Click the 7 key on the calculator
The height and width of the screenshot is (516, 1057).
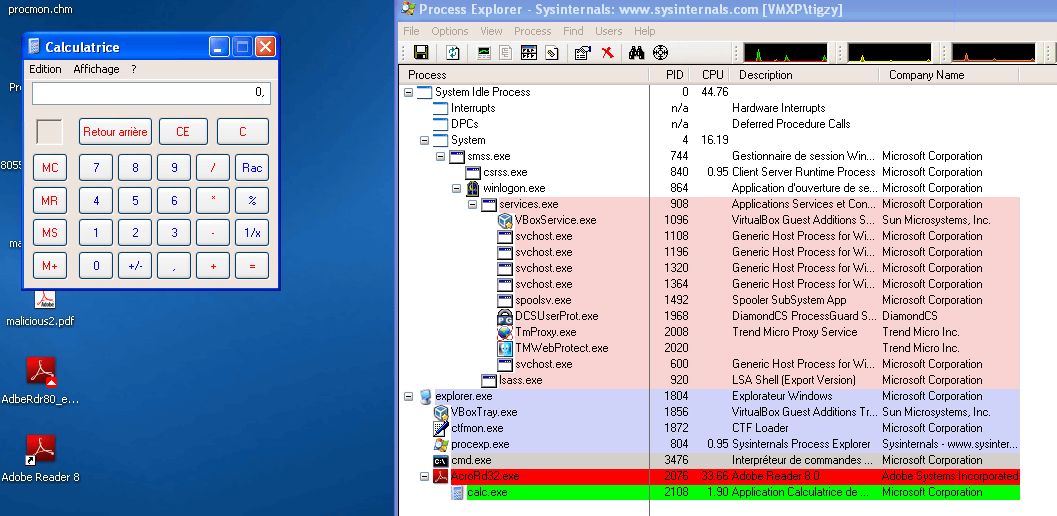[96, 168]
